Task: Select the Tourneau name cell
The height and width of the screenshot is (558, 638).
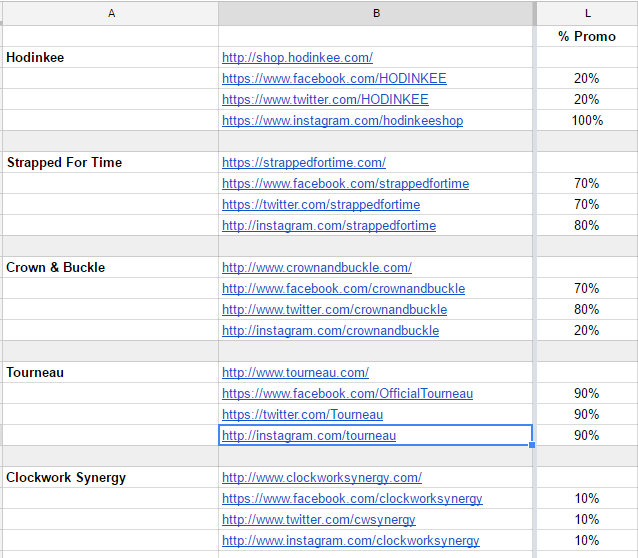Action: click(111, 372)
